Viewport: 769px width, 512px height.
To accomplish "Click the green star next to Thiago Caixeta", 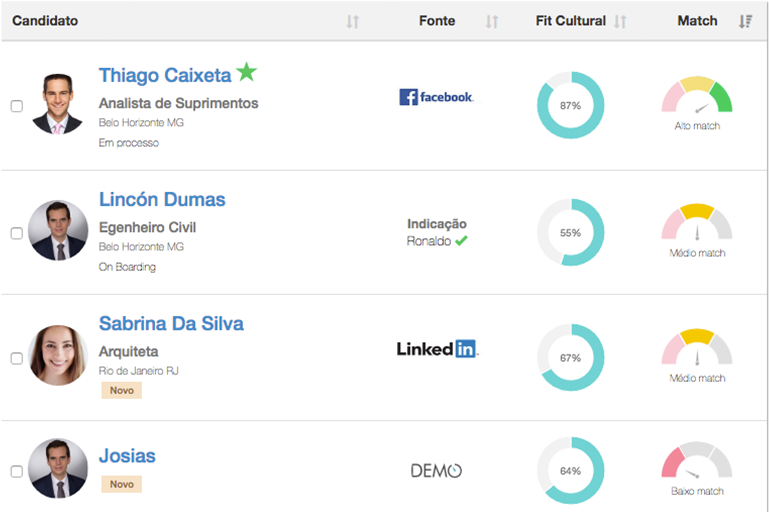I will 247,73.
